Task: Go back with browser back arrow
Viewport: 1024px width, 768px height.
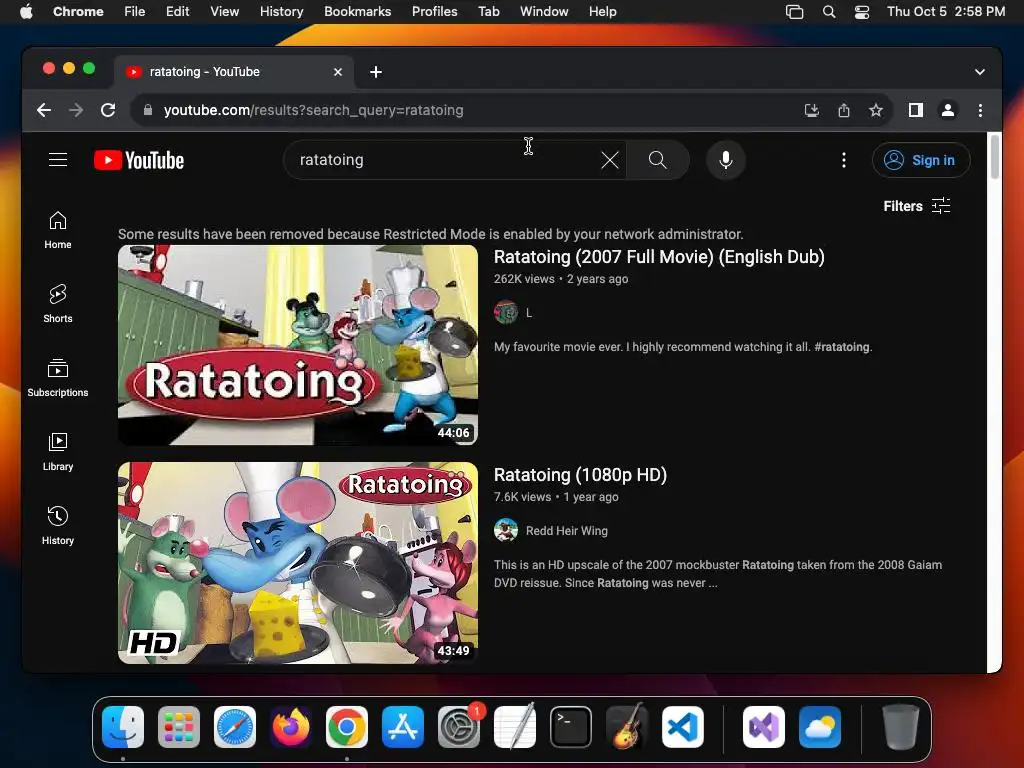Action: coord(44,110)
